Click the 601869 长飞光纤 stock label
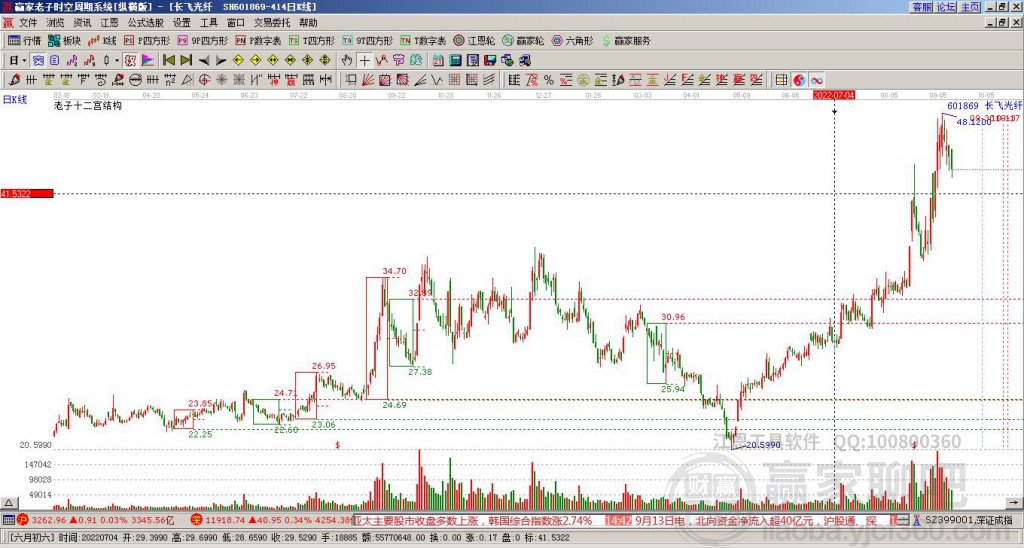Image resolution: width=1024 pixels, height=548 pixels. [985, 106]
